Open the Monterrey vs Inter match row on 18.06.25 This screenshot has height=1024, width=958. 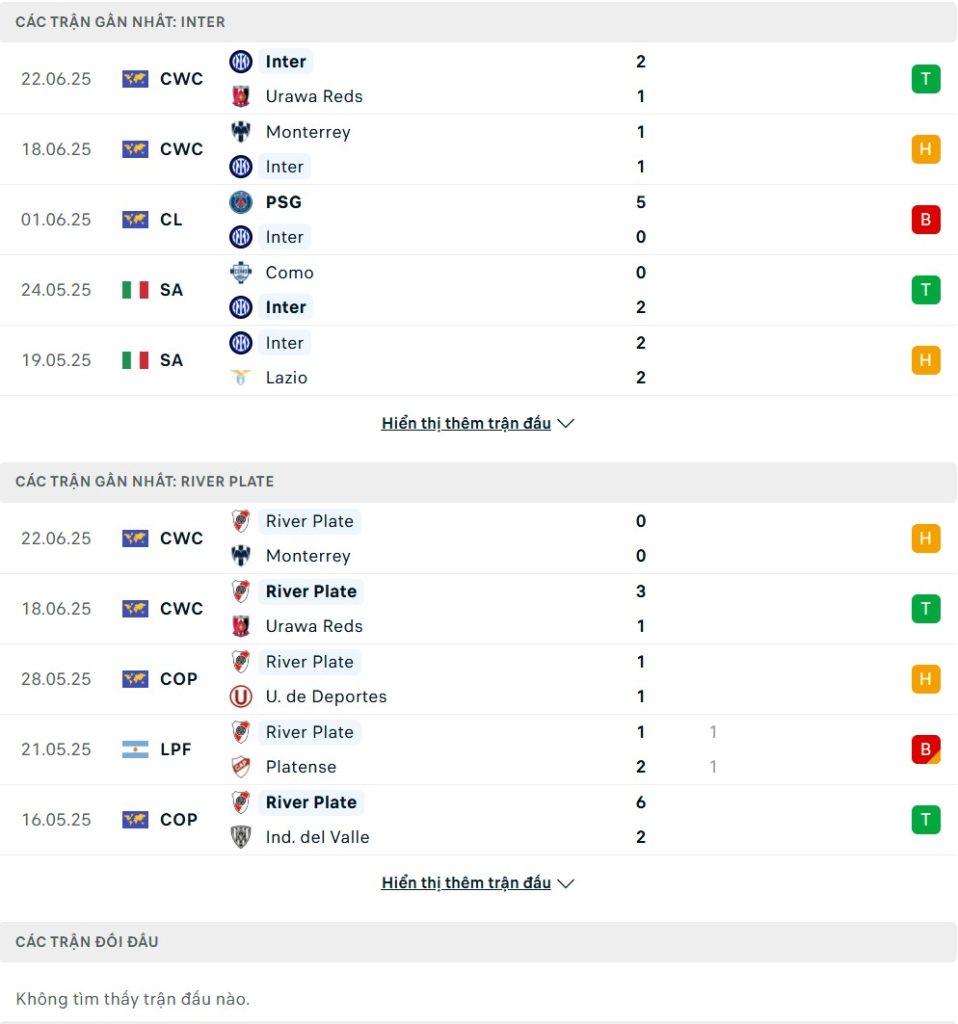tap(479, 150)
